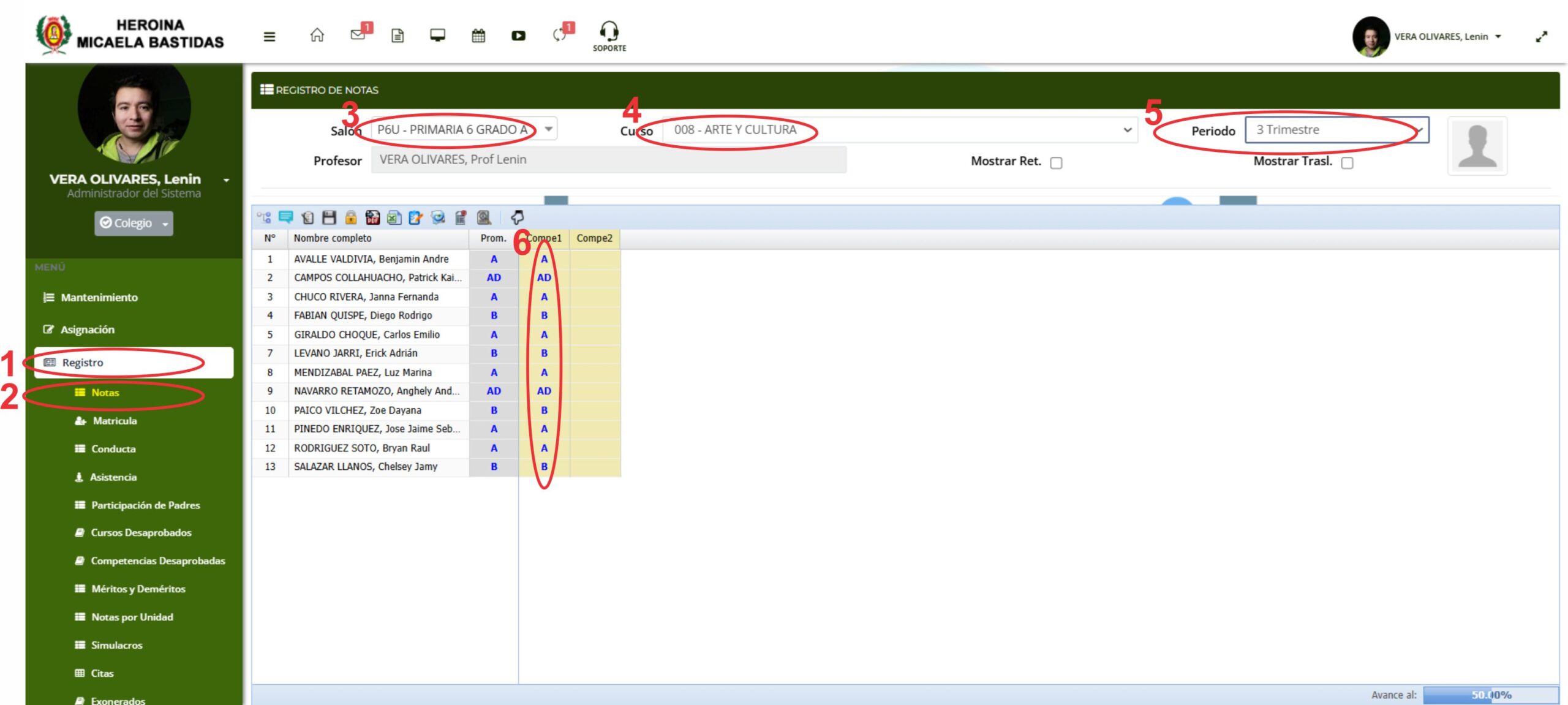Image resolution: width=1568 pixels, height=705 pixels.
Task: Open the Periodo 3 Trimestre dropdown
Action: tap(1336, 130)
